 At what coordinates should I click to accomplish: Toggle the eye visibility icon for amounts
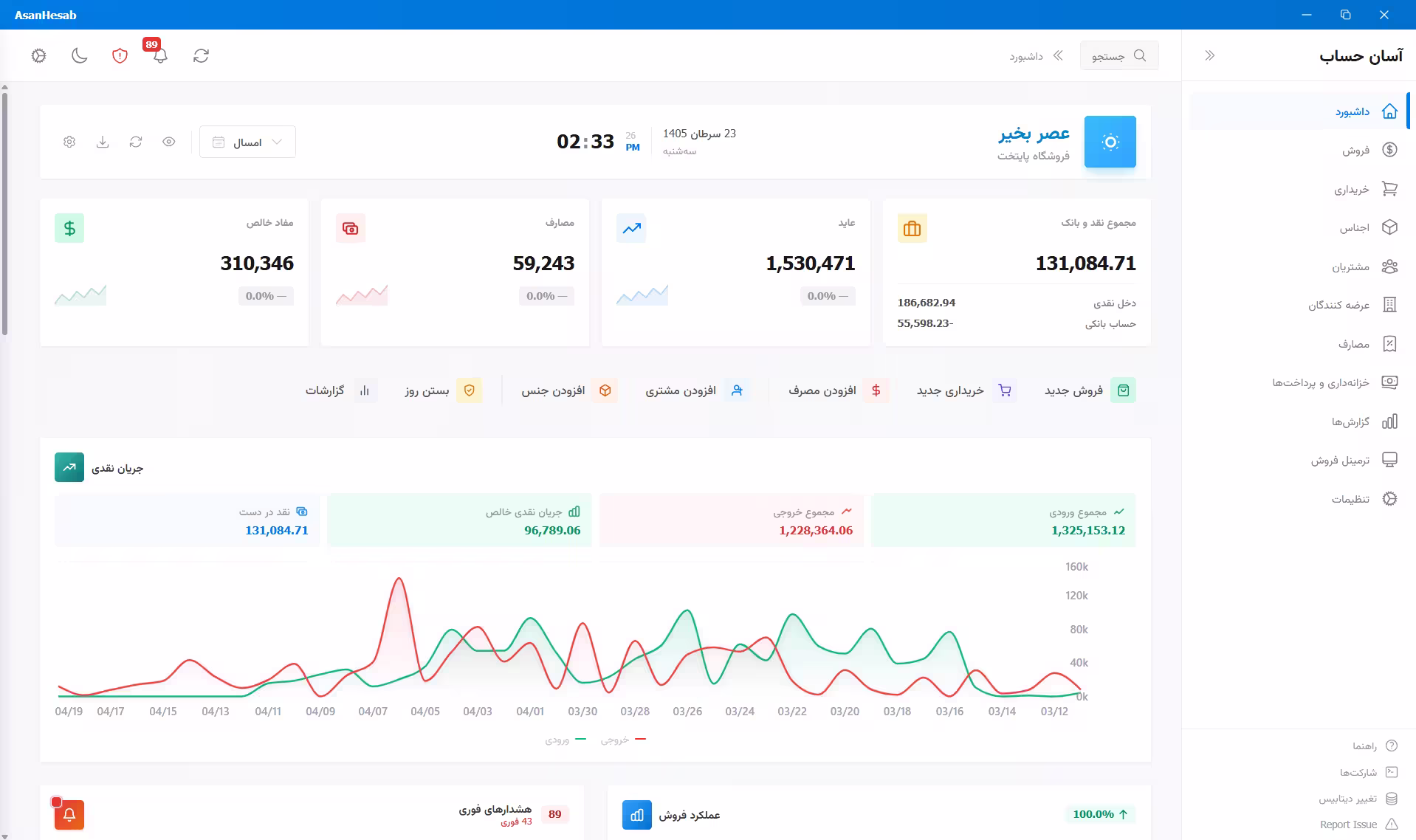(x=169, y=142)
